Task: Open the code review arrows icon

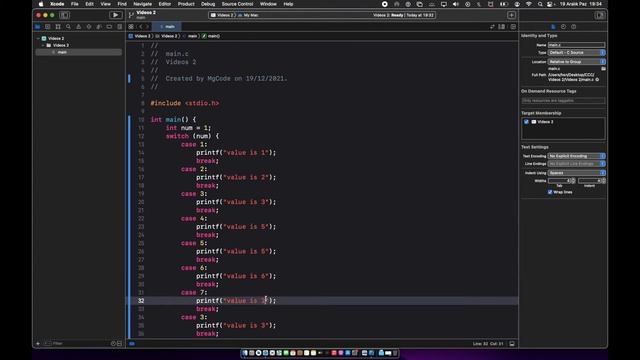Action: [x=492, y=27]
